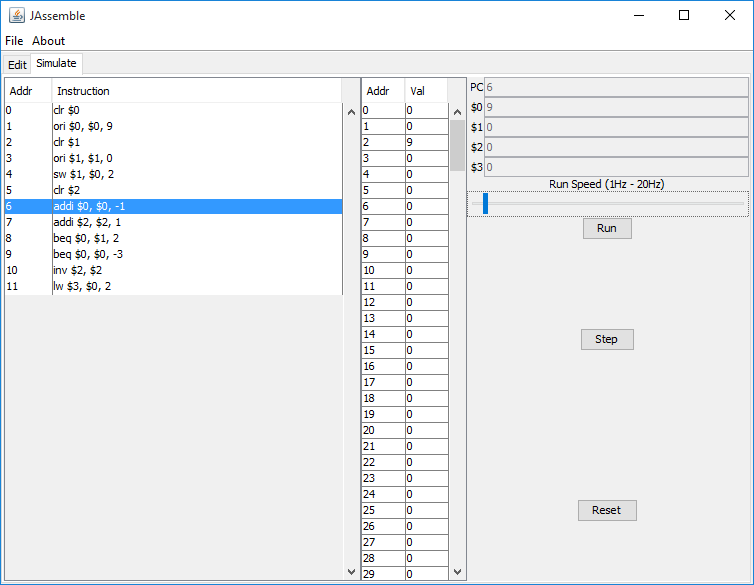Image resolution: width=754 pixels, height=585 pixels.
Task: Close the JAssemble window
Action: pyautogui.click(x=729, y=15)
